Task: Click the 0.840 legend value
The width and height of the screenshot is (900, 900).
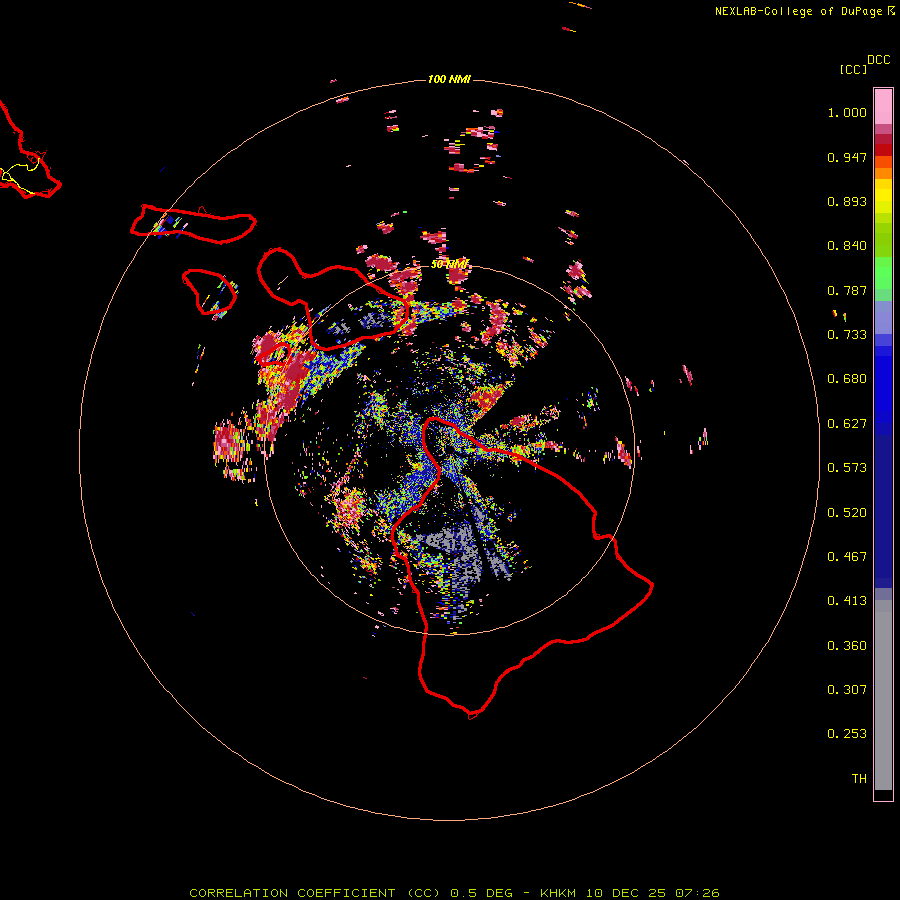Action: pos(847,246)
